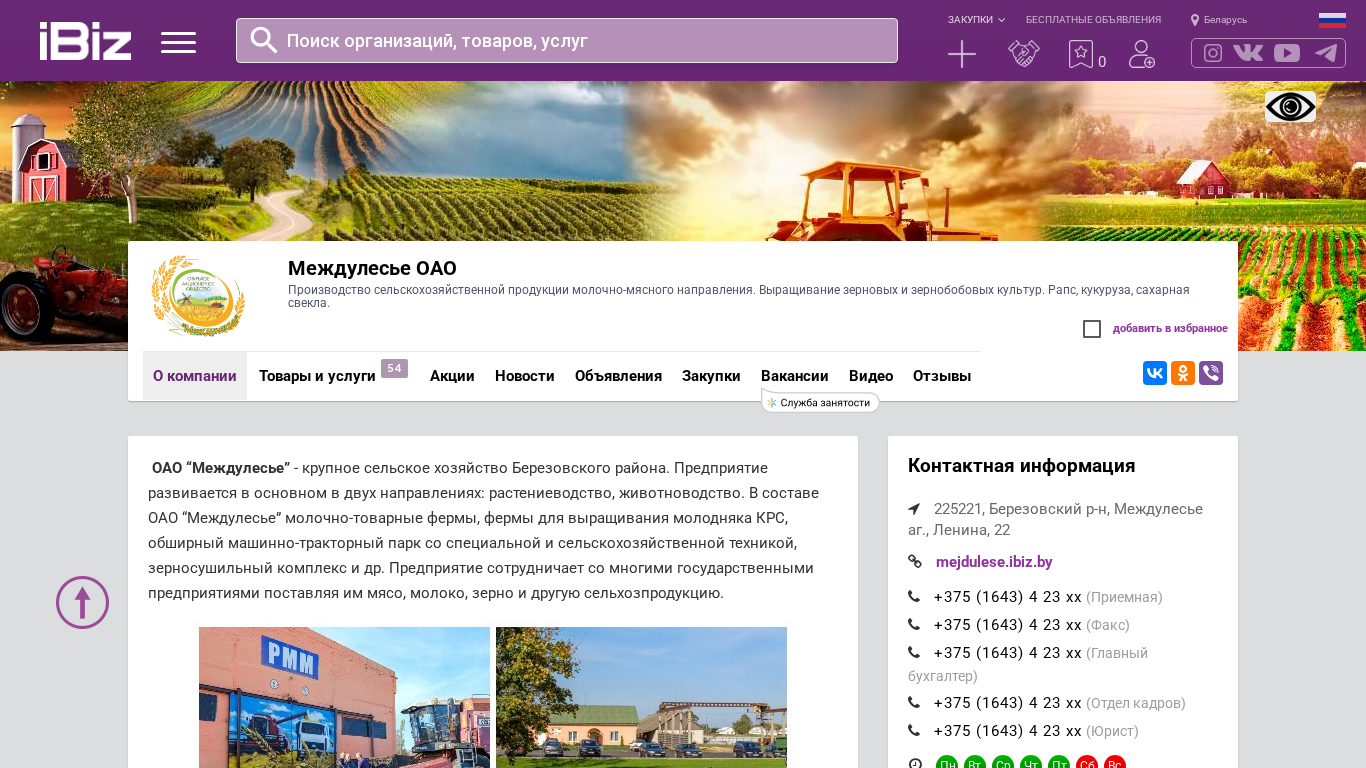Open the РММ building photo
Viewport: 1366px width, 768px height.
(x=344, y=697)
